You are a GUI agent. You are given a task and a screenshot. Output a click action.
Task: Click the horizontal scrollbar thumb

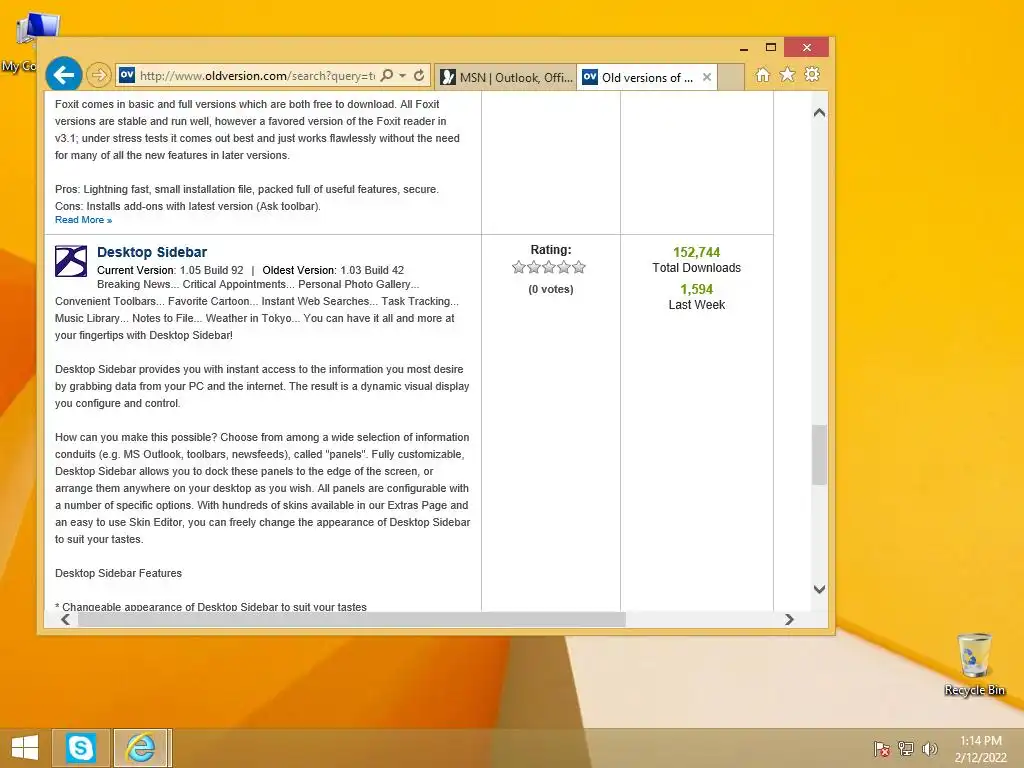(352, 619)
